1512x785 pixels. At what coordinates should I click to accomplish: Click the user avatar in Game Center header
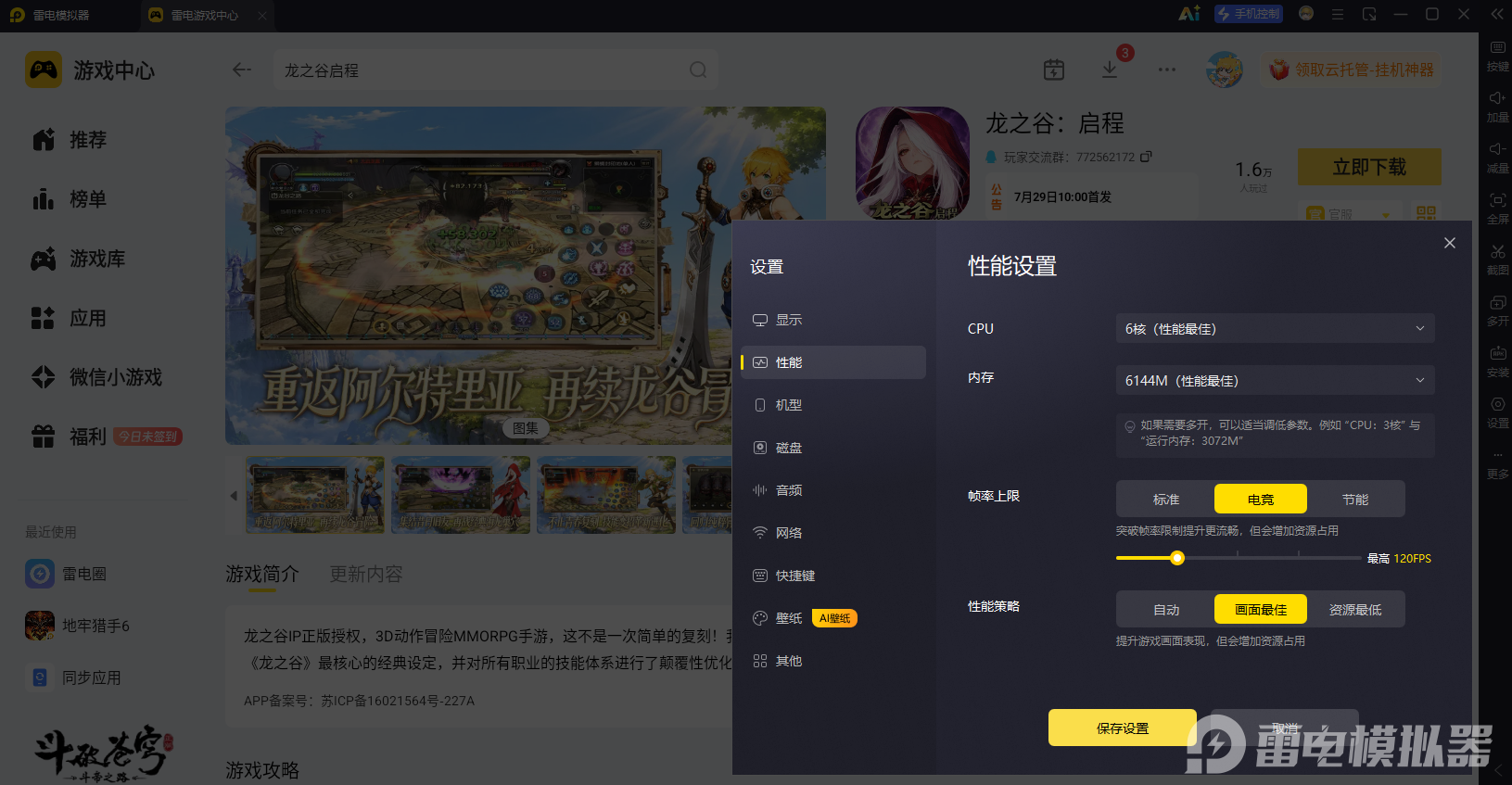click(1225, 70)
